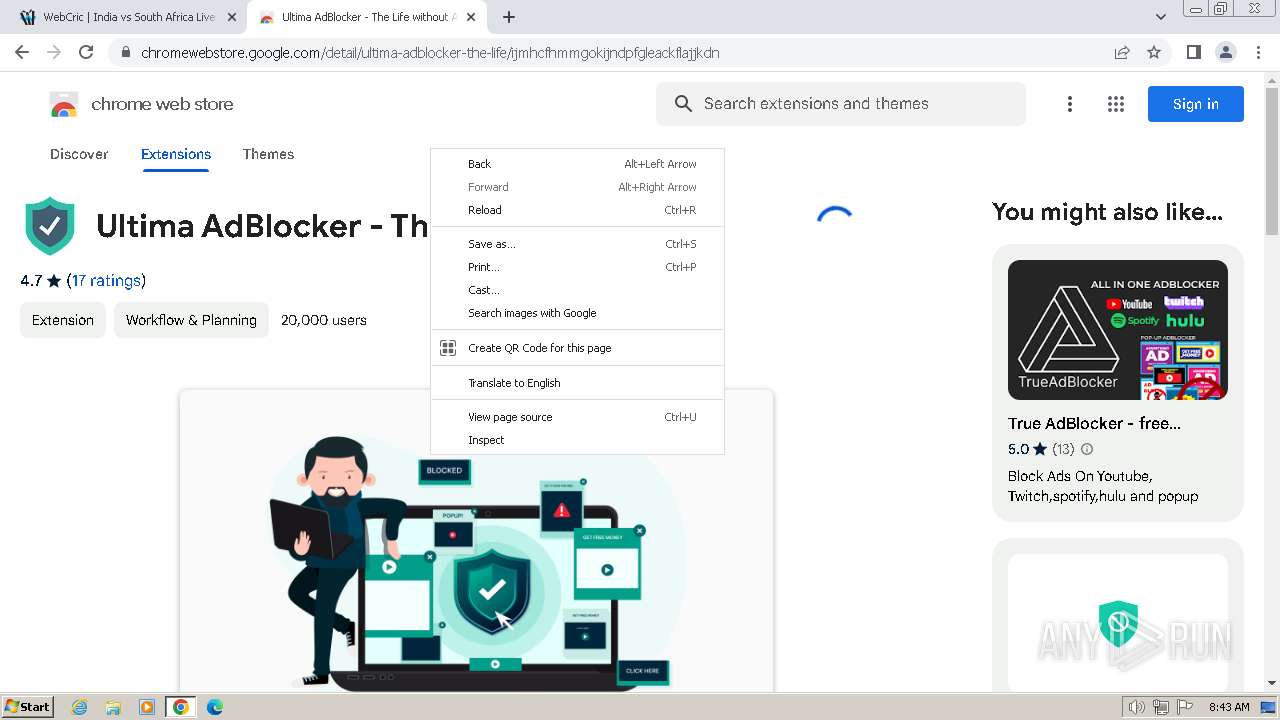Open the Google apps grid icon
This screenshot has height=720, width=1280.
(x=1116, y=104)
